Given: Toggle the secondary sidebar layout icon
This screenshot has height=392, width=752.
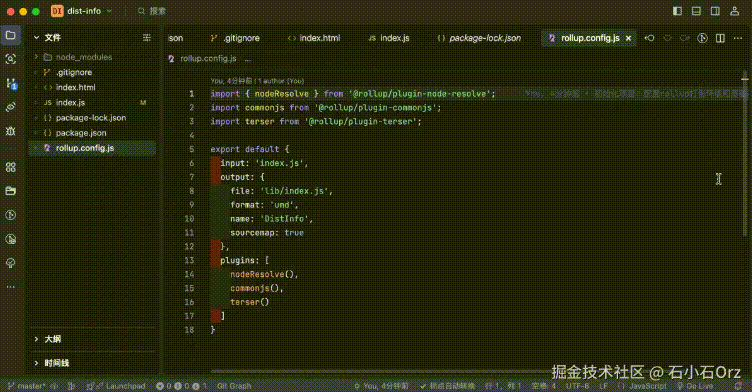Looking at the screenshot, I should point(715,11).
